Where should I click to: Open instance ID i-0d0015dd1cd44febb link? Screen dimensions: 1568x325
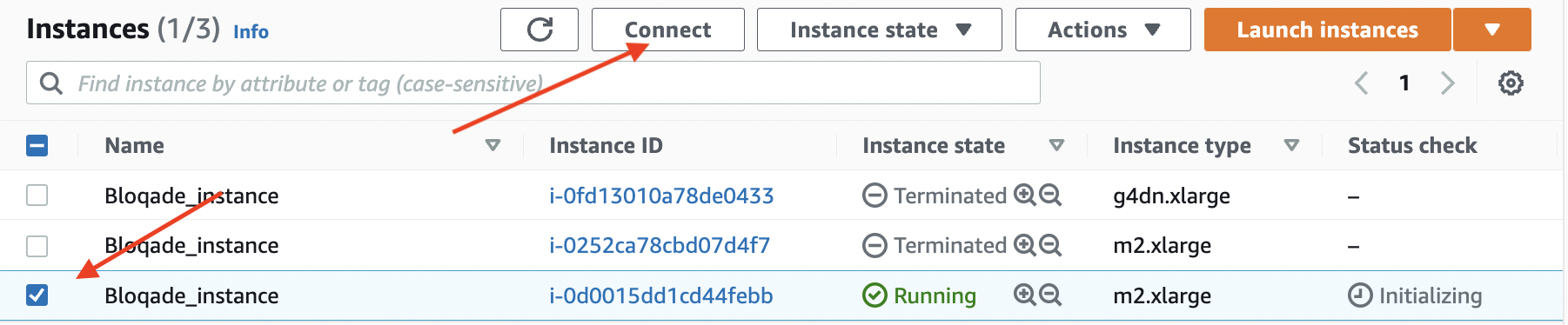(x=661, y=295)
